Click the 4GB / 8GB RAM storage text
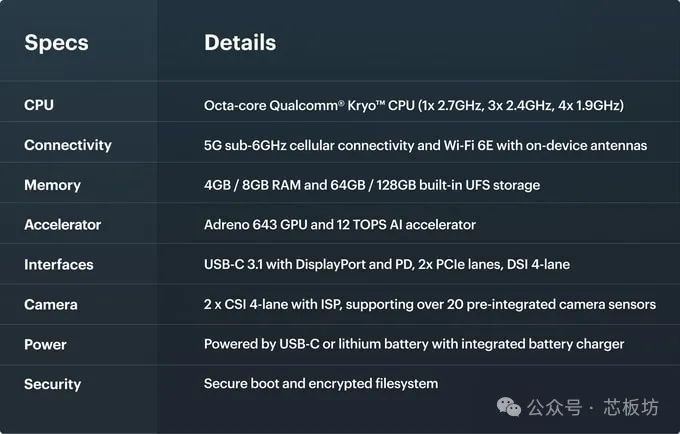Screen dimensions: 680x434 (372, 185)
